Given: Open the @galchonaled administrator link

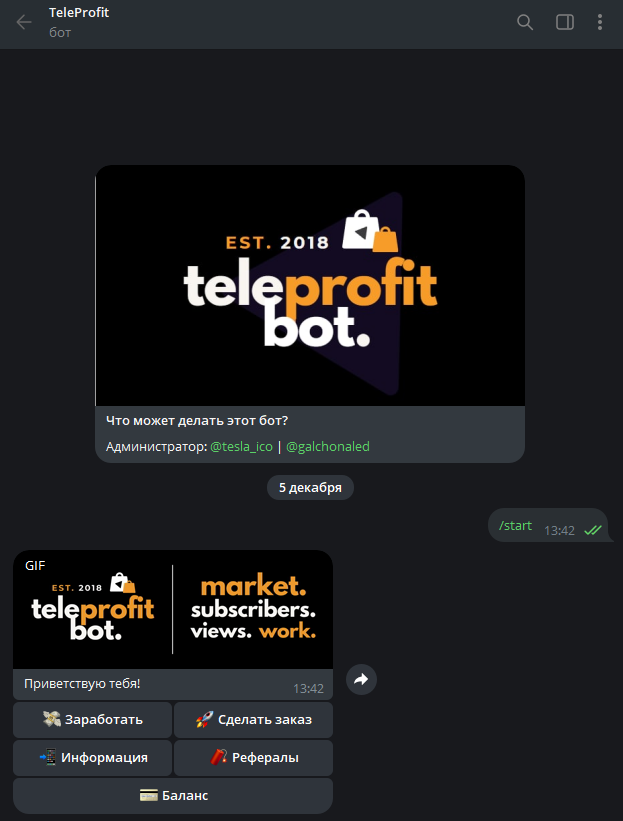Looking at the screenshot, I should [x=328, y=447].
